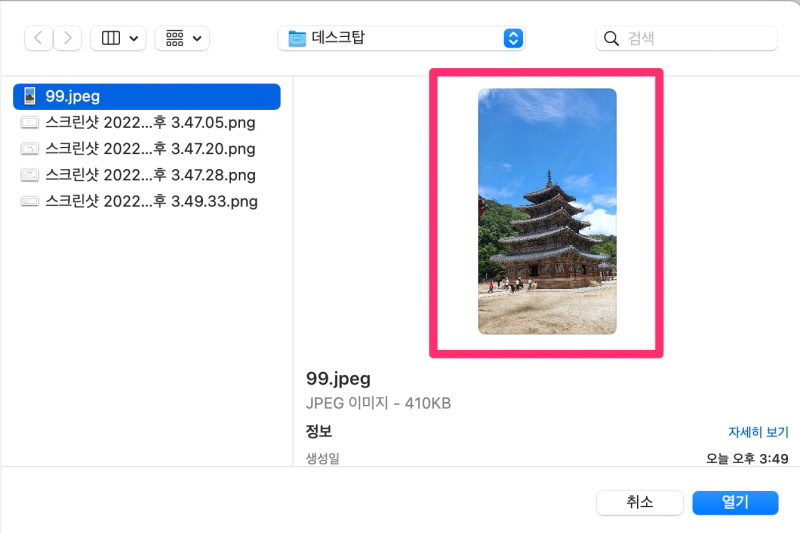Cancel with the 취소 button
Screen dimensions: 800x534
click(x=640, y=503)
